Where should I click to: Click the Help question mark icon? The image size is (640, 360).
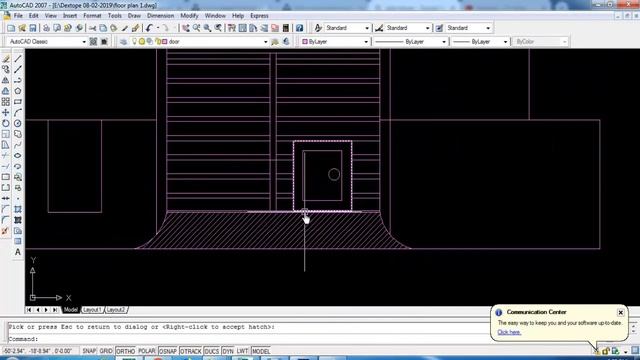[x=300, y=28]
